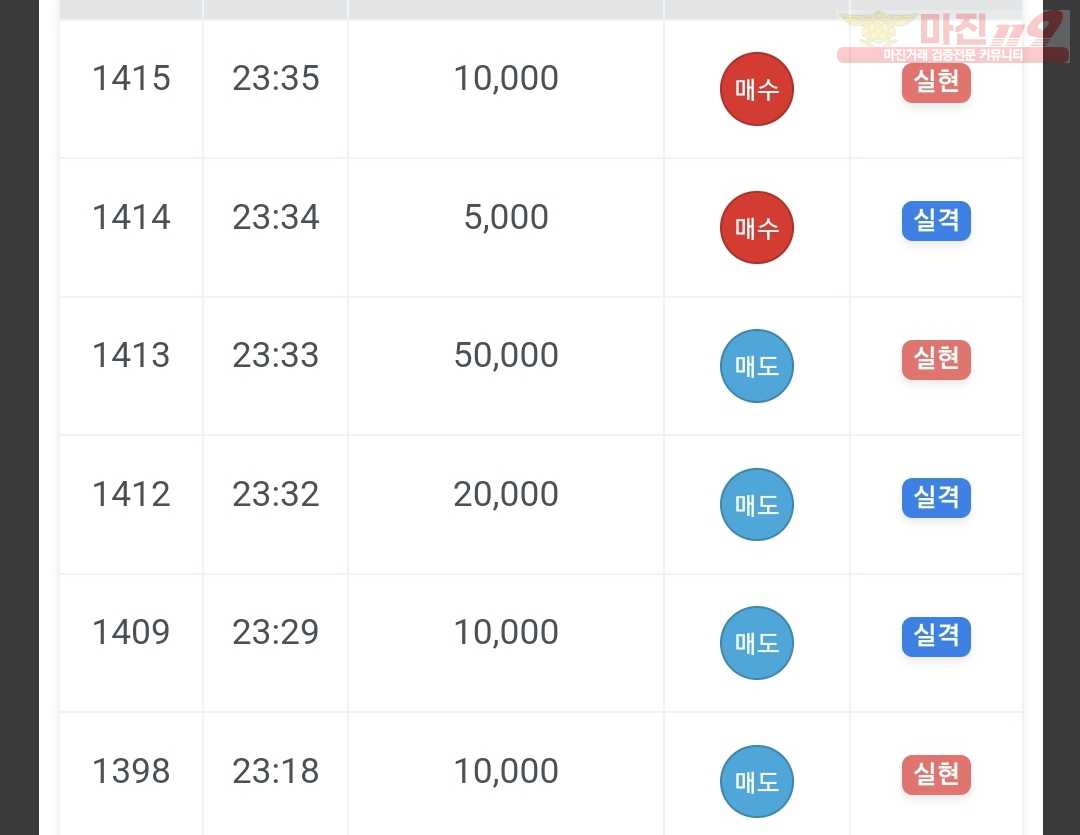
Task: Select the blue 실격 badge in row 1412
Action: (x=936, y=497)
